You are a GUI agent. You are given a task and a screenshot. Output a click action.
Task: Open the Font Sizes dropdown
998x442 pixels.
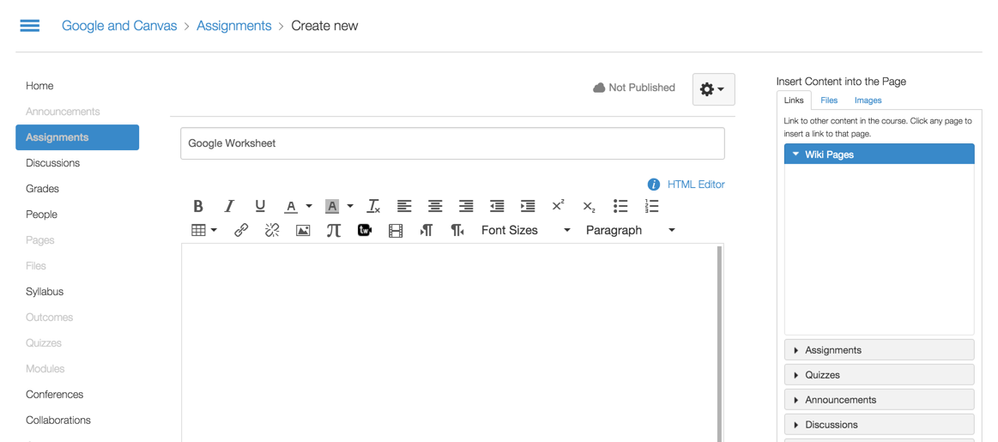click(526, 230)
